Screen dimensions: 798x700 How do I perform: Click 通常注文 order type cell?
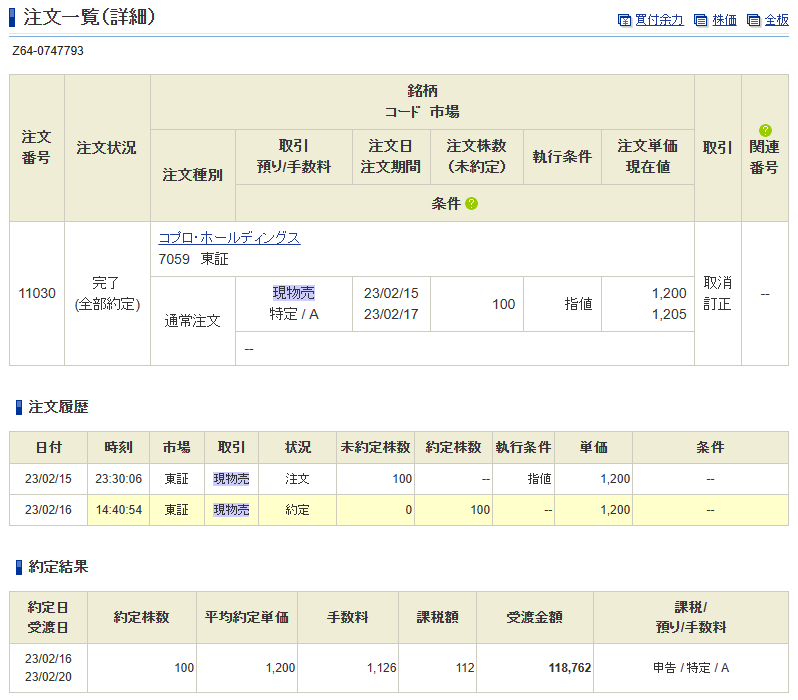192,321
